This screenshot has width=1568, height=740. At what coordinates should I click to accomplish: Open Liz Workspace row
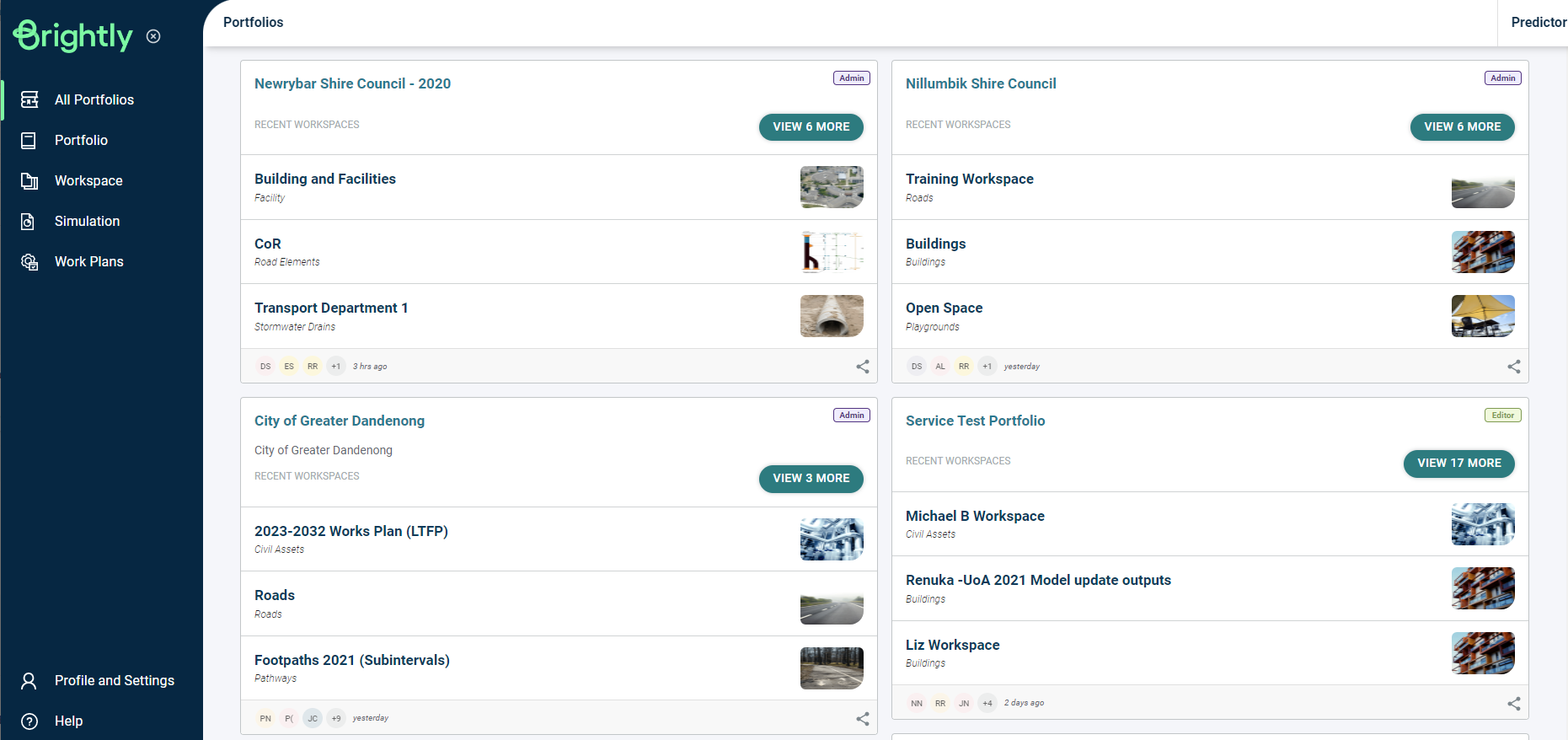click(1210, 653)
